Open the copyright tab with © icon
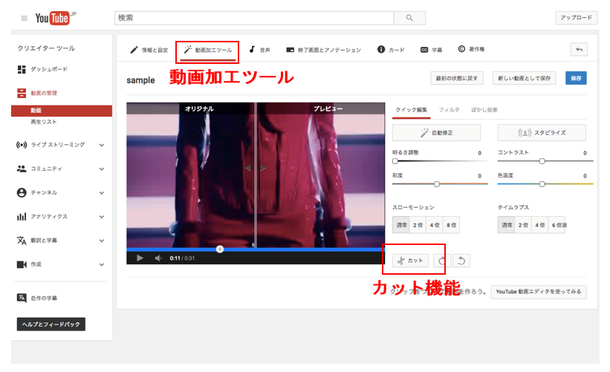Screen dimensions: 610x372 pos(471,49)
